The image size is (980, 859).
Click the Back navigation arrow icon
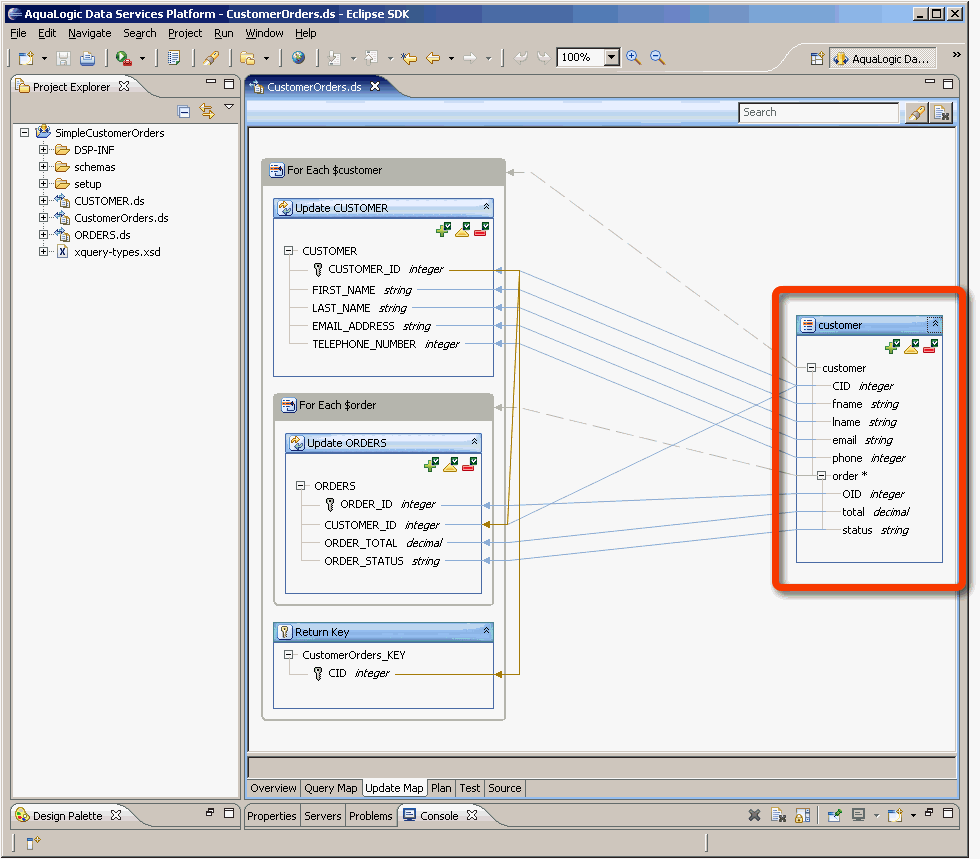pyautogui.click(x=432, y=58)
